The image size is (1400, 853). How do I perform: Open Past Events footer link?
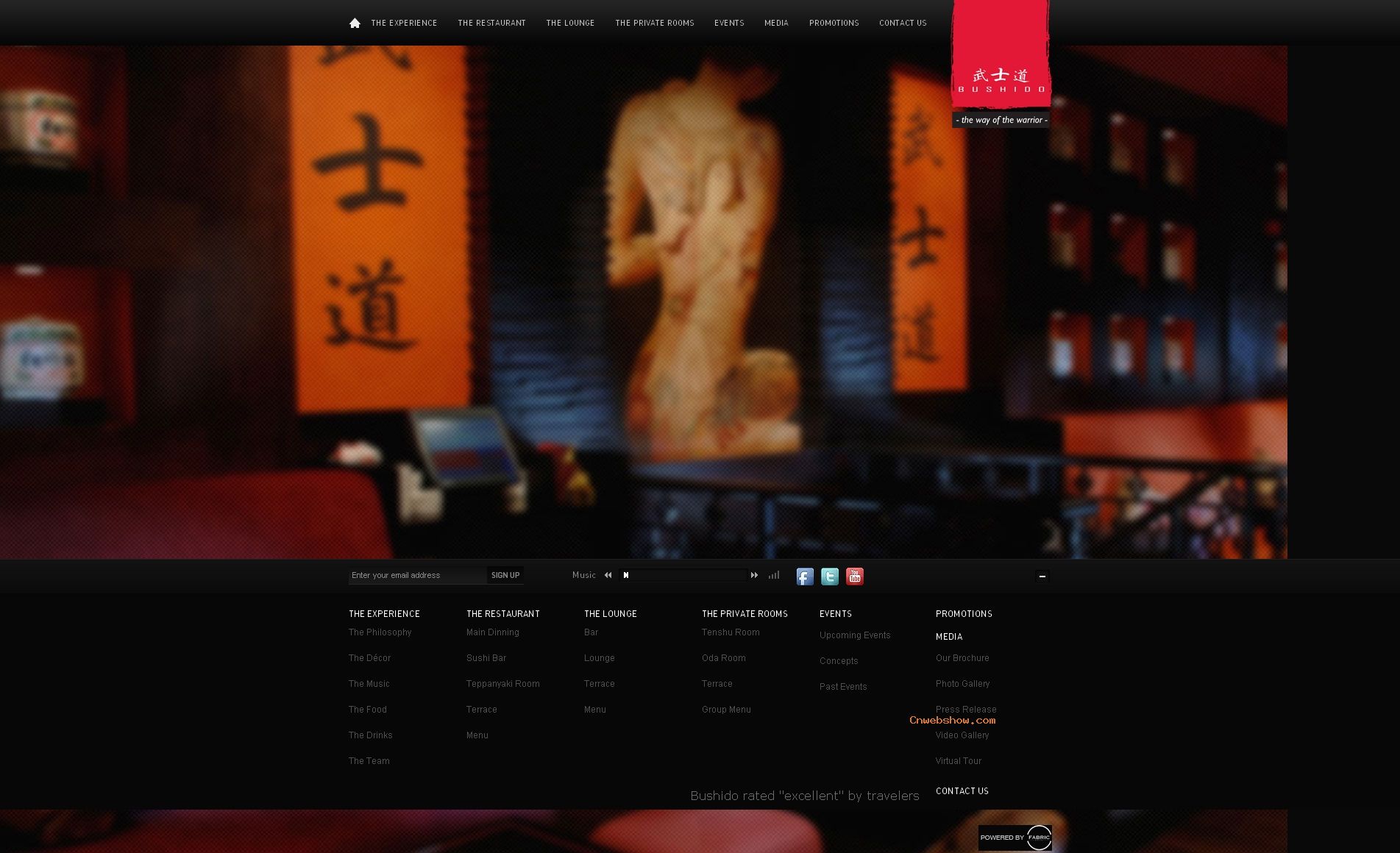tap(843, 687)
